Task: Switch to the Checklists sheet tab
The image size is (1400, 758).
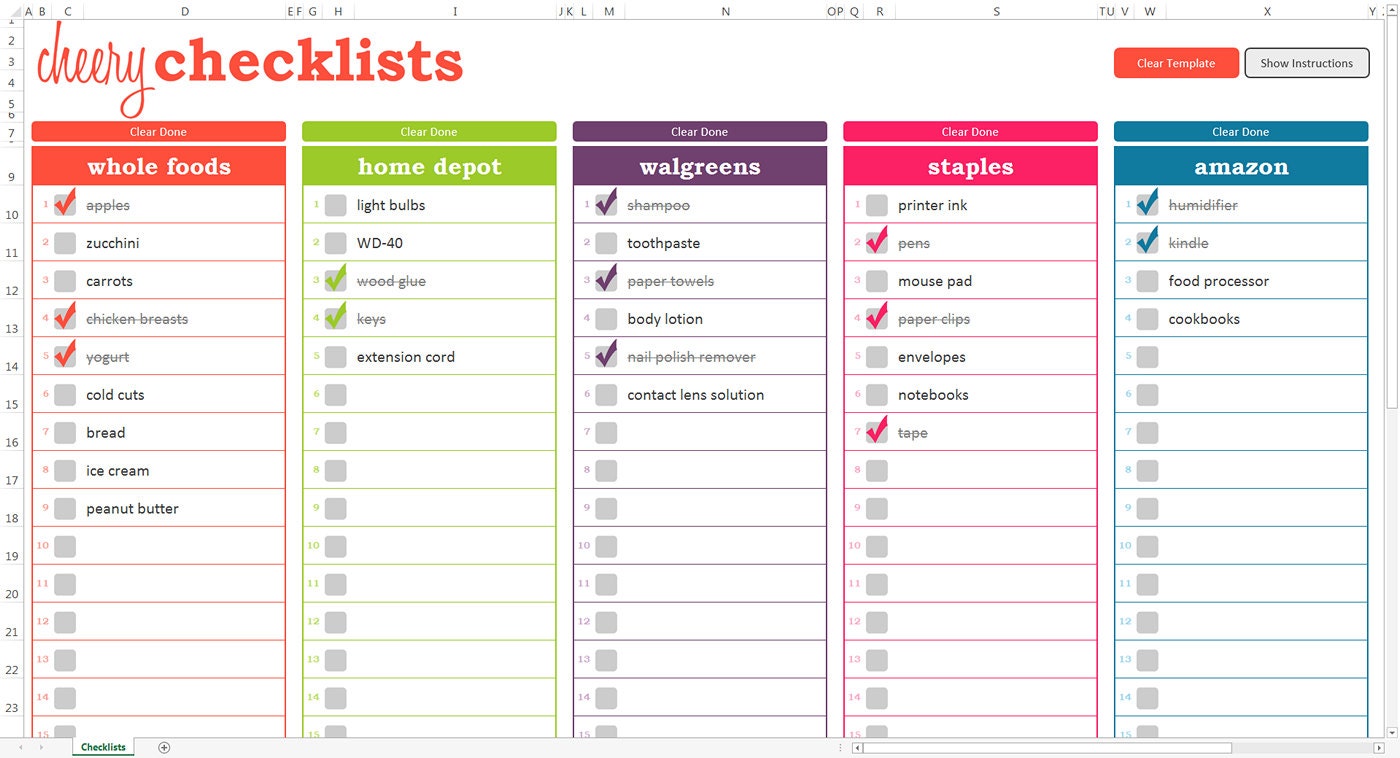Action: (102, 747)
